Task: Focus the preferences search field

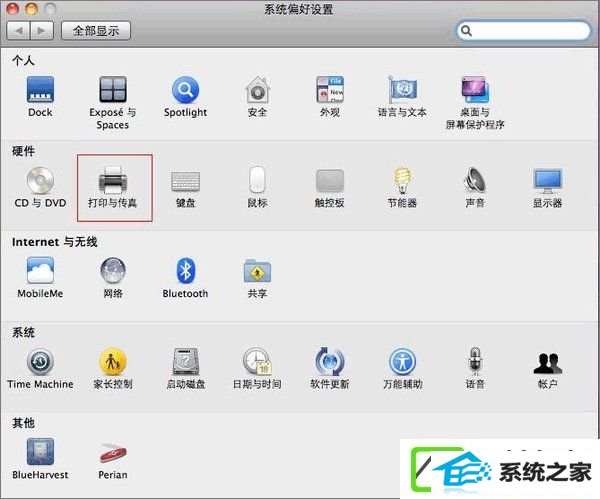Action: tap(523, 30)
